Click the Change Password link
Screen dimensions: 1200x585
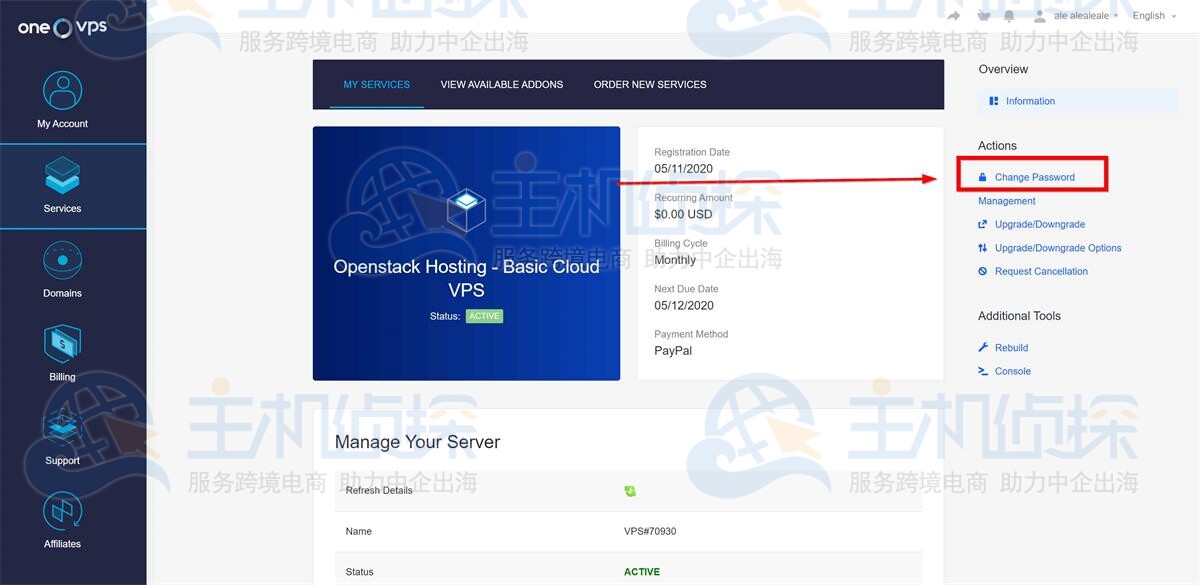tap(1033, 176)
